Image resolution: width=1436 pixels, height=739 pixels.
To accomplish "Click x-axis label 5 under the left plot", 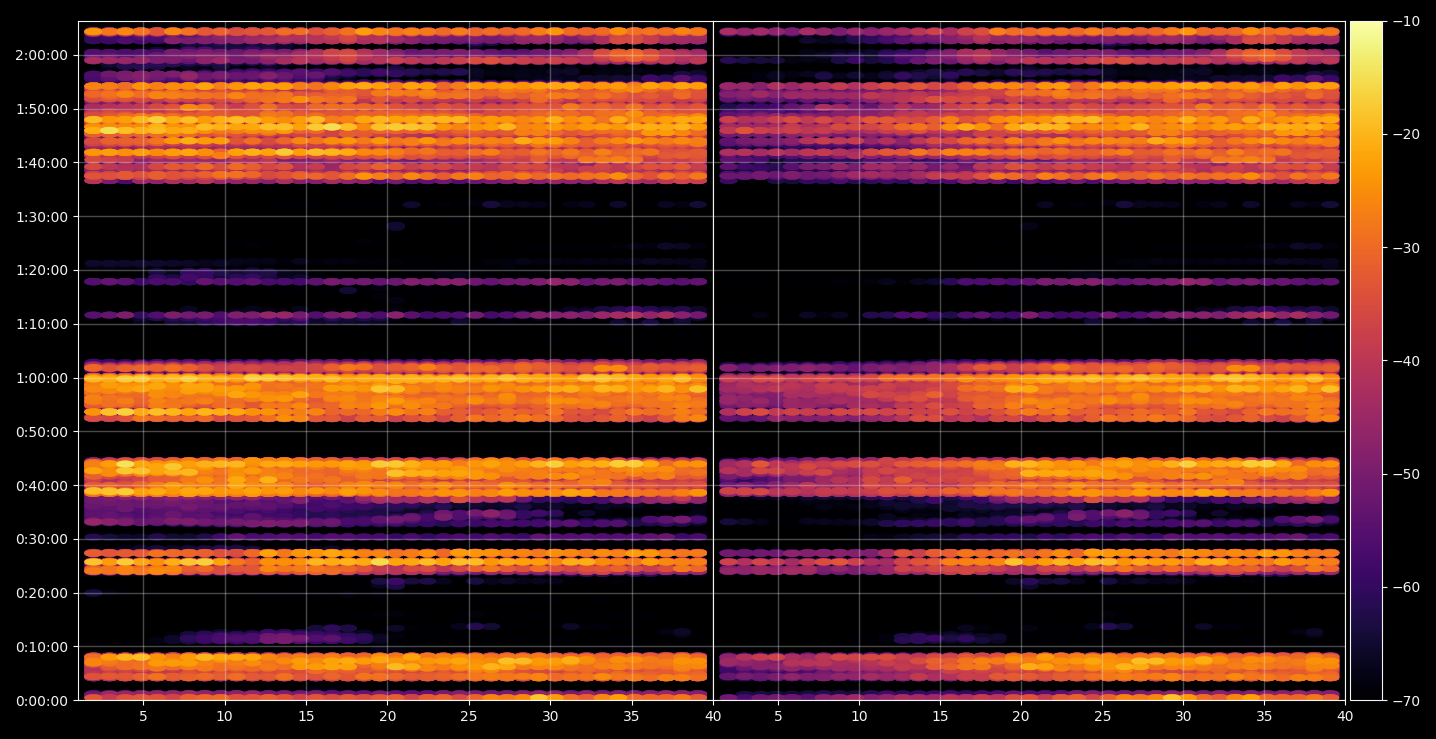I will pos(143,716).
